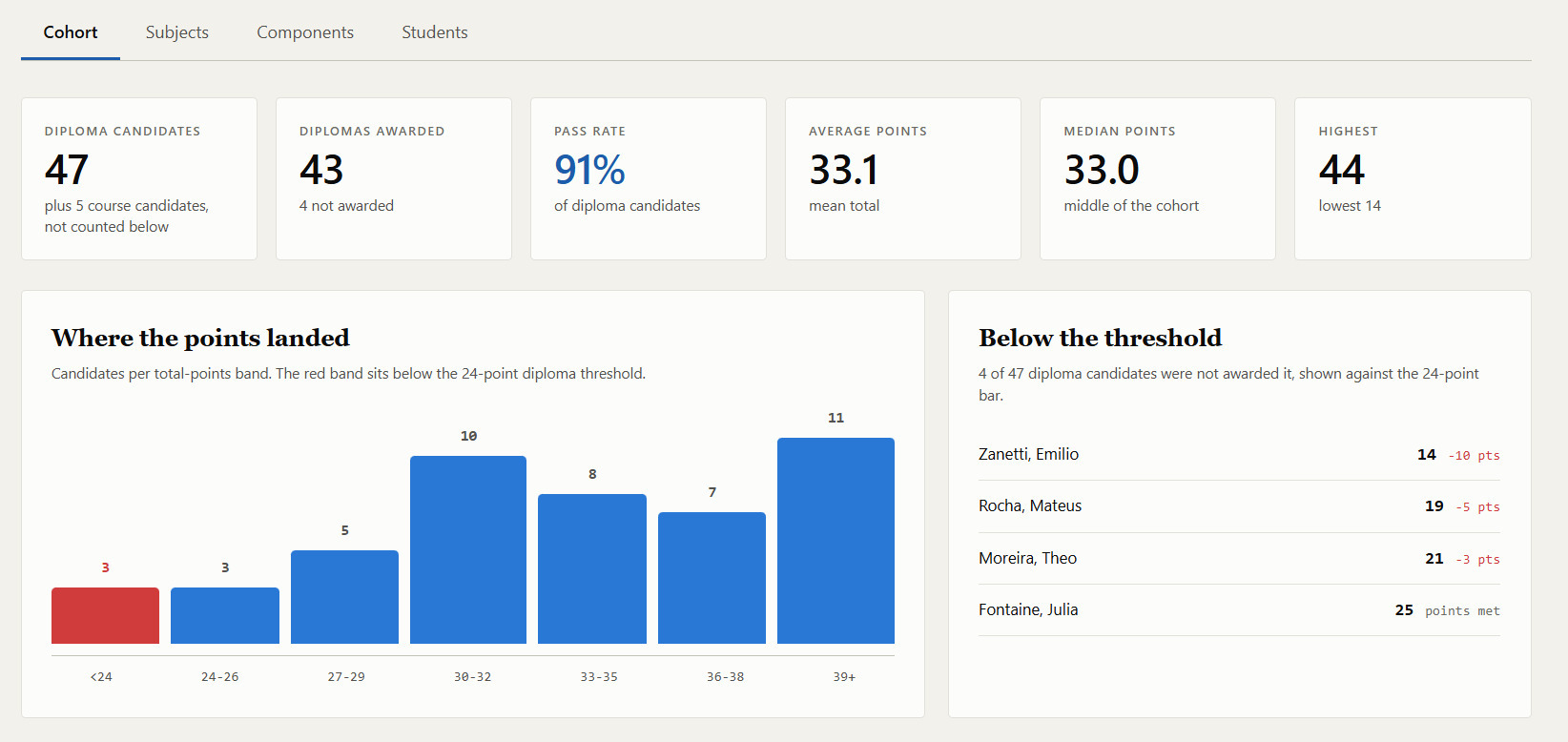Click the '4 not awarded' note
The height and width of the screenshot is (742, 1568).
346,206
